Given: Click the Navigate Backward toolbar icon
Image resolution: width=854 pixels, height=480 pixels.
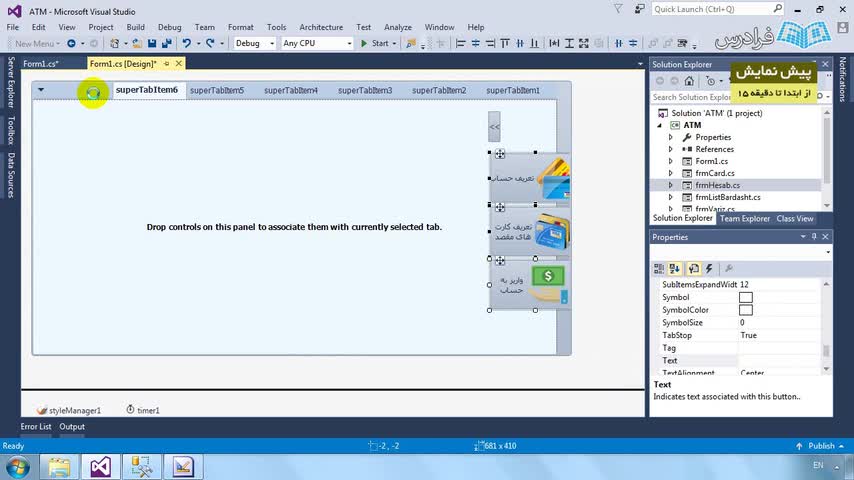Looking at the screenshot, I should tap(71, 43).
